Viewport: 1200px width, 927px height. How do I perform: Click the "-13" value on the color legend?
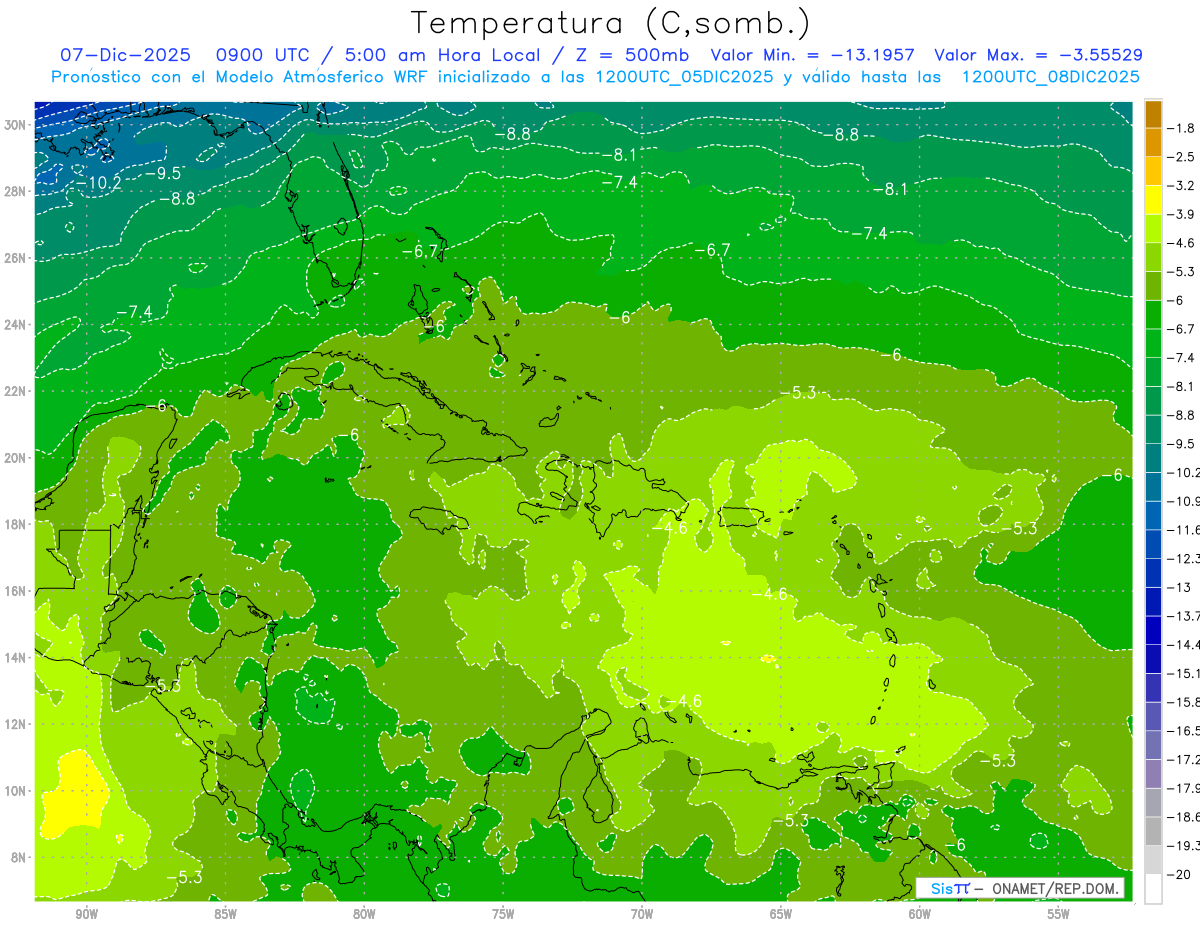click(1180, 587)
